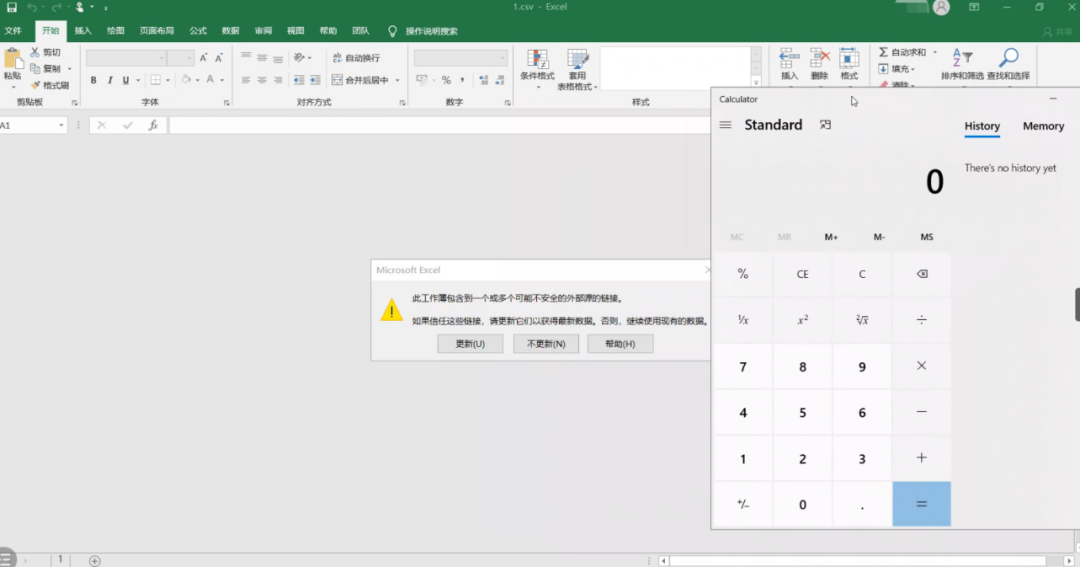The width and height of the screenshot is (1080, 567).
Task: Apply percent style with the % icon in the Excel number group
Action: tap(446, 80)
